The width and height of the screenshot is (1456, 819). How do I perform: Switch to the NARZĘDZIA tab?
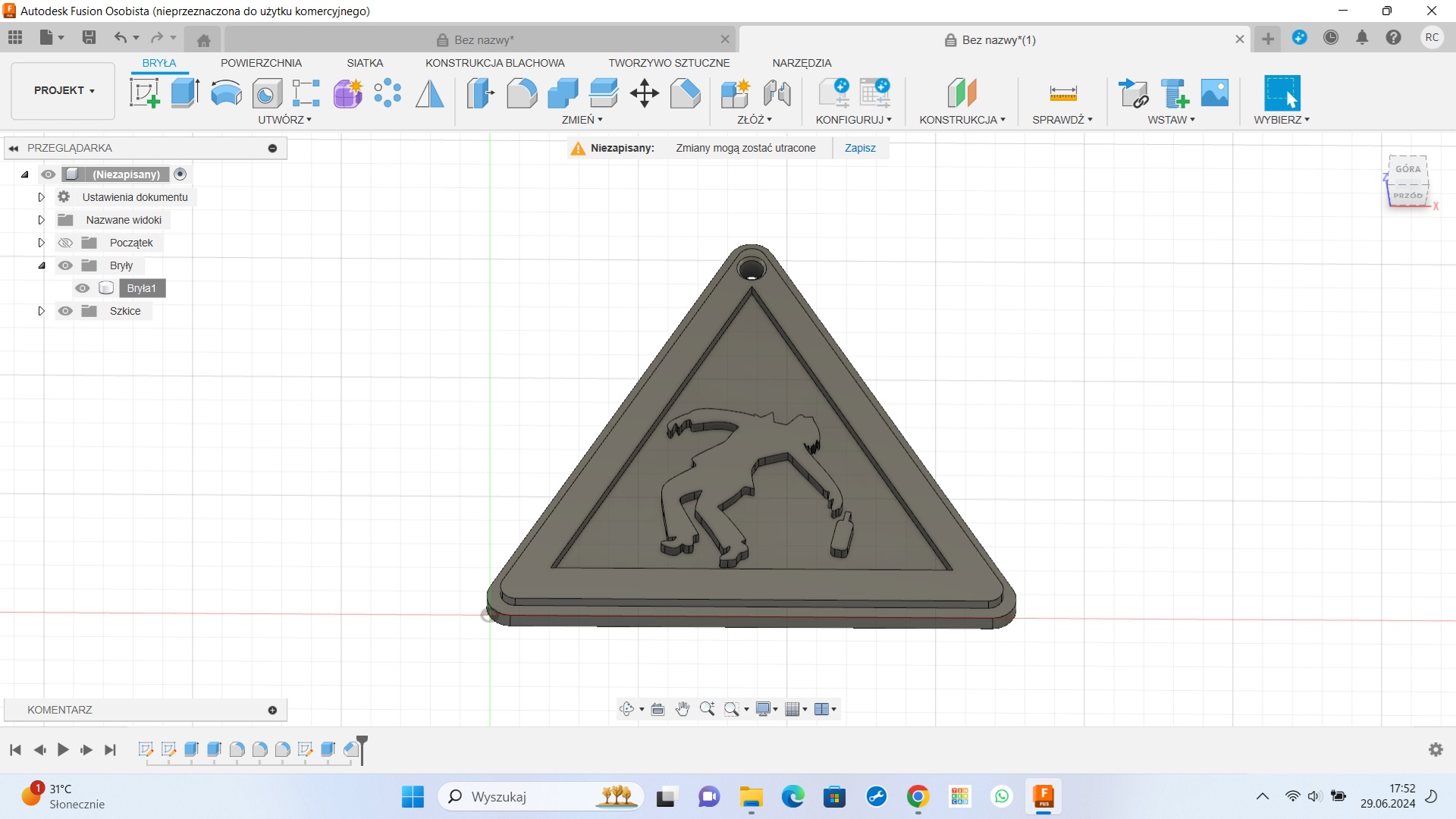(x=802, y=63)
